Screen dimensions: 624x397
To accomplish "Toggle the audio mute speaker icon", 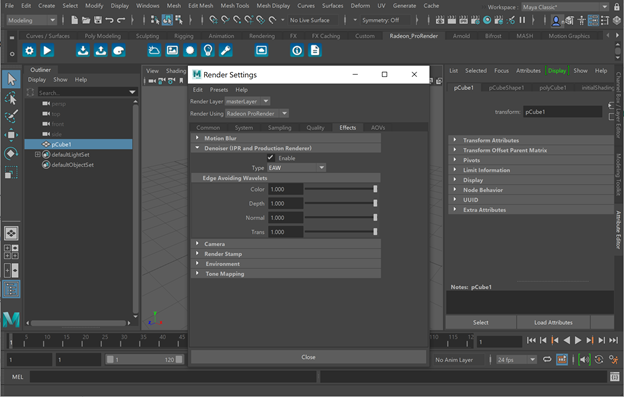I will point(584,360).
